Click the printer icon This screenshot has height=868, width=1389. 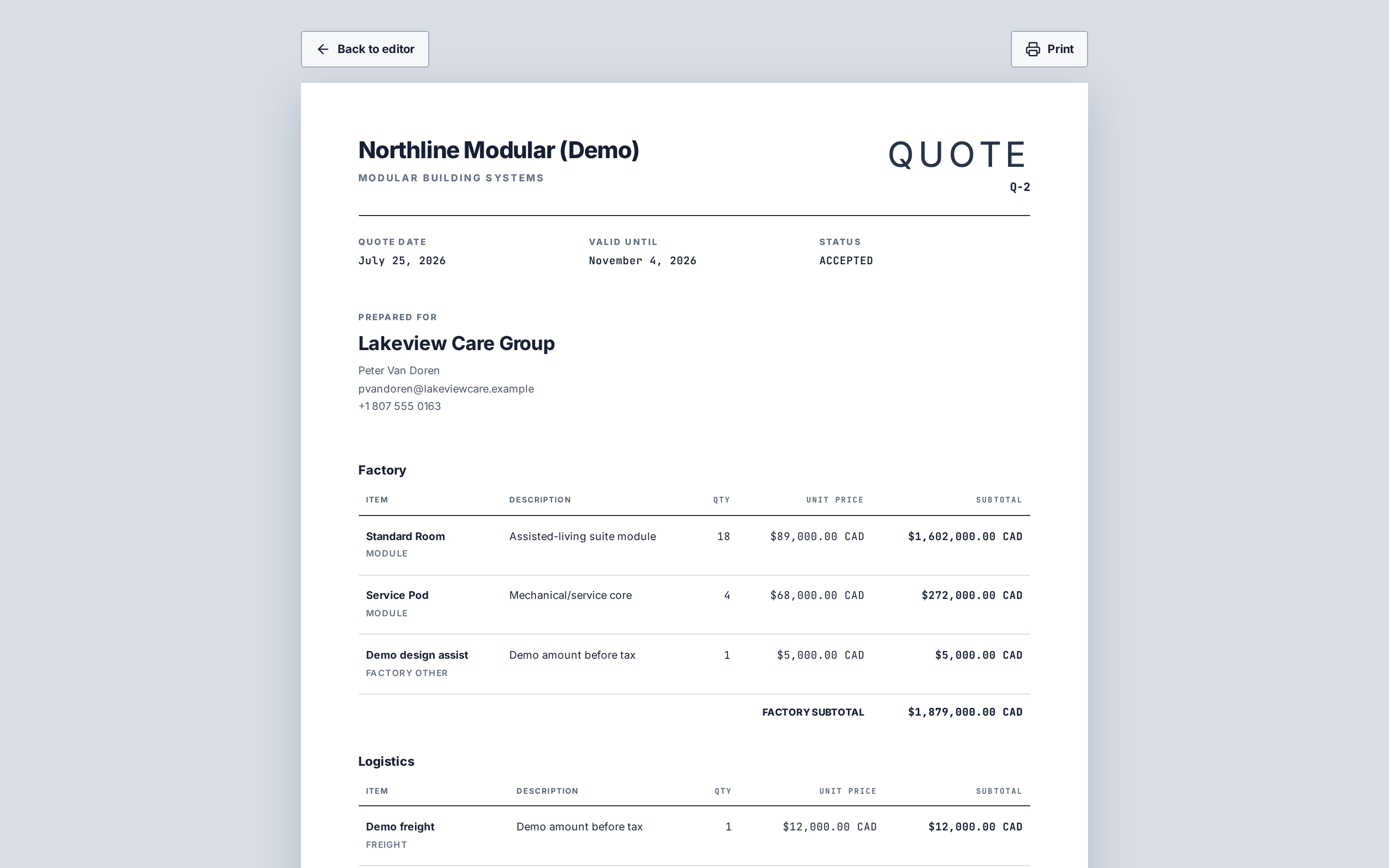(x=1033, y=49)
